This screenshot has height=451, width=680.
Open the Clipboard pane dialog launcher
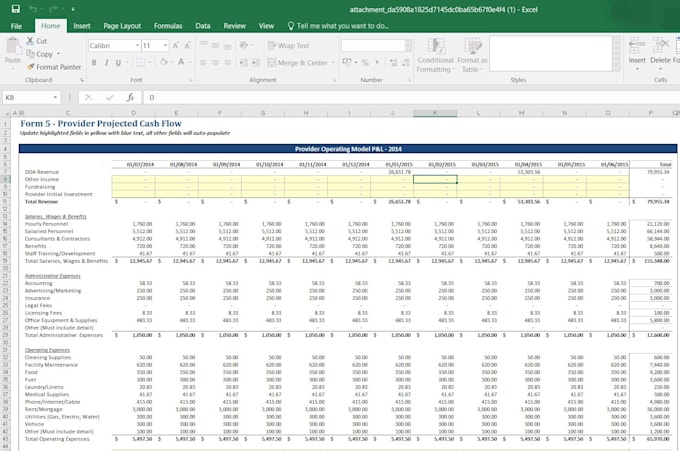pyautogui.click(x=82, y=80)
